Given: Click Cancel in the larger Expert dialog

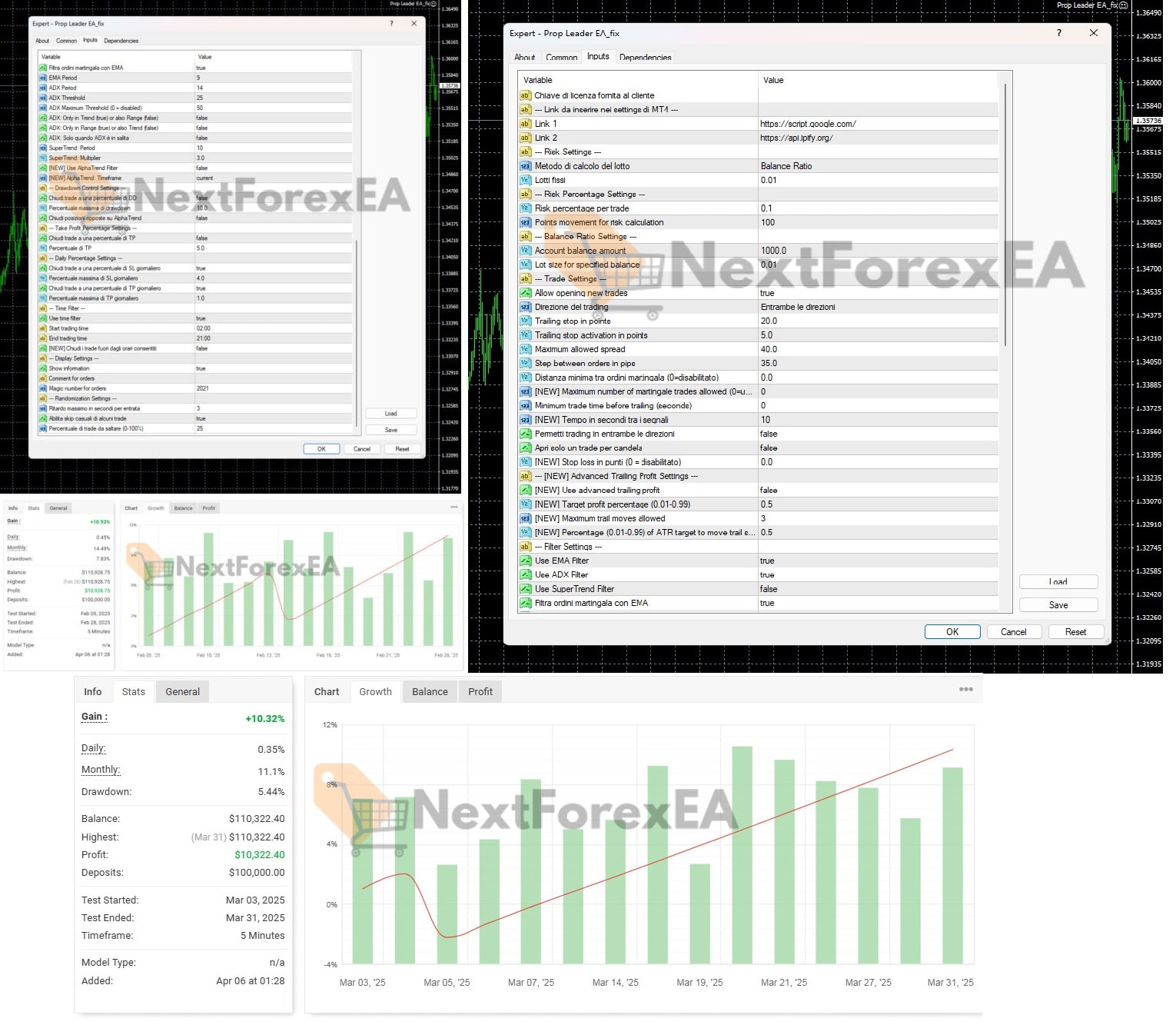Looking at the screenshot, I should (1013, 631).
